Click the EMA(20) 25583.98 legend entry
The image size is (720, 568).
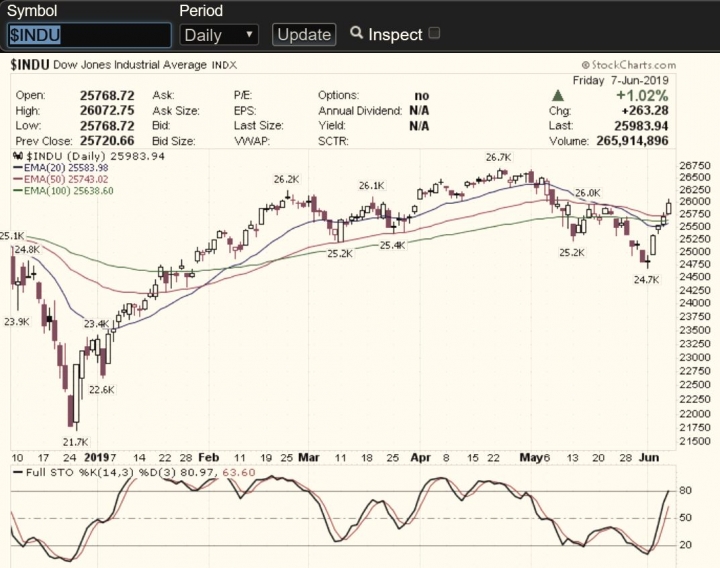[61, 168]
